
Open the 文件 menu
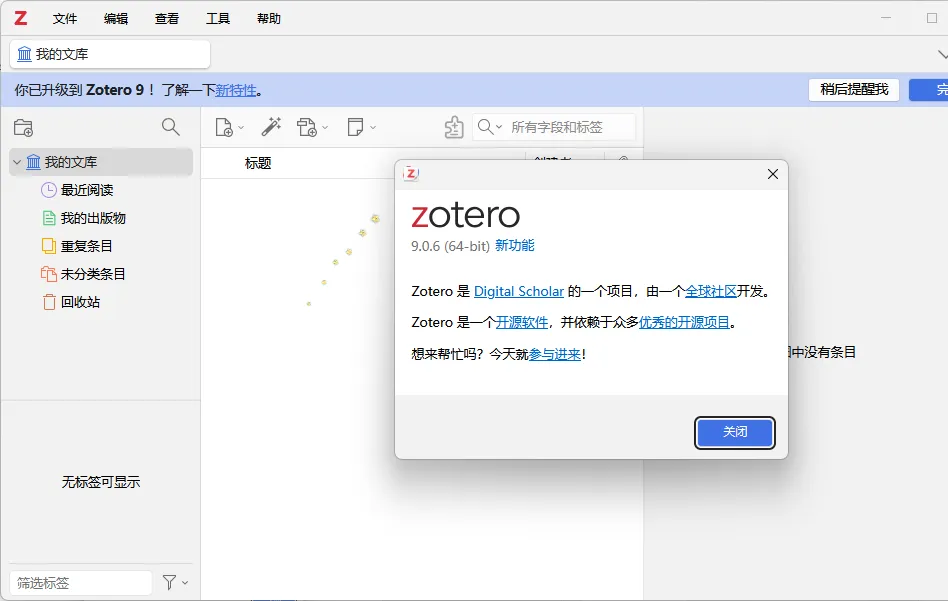(65, 19)
